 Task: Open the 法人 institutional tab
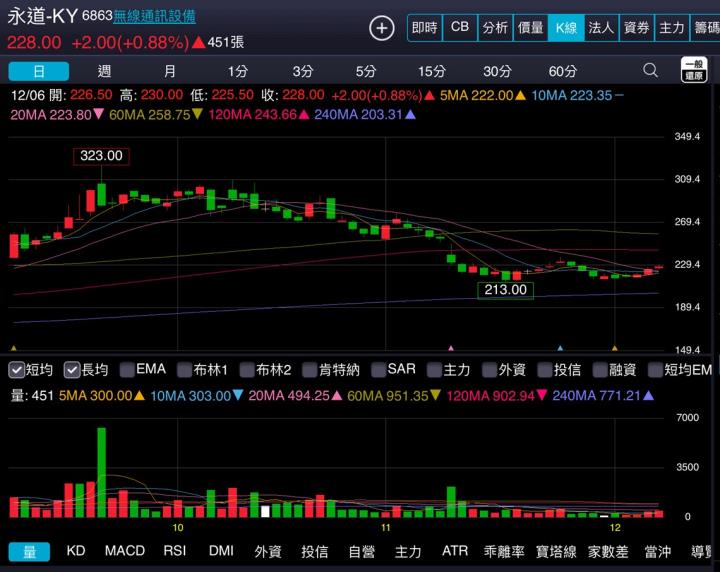[x=601, y=28]
